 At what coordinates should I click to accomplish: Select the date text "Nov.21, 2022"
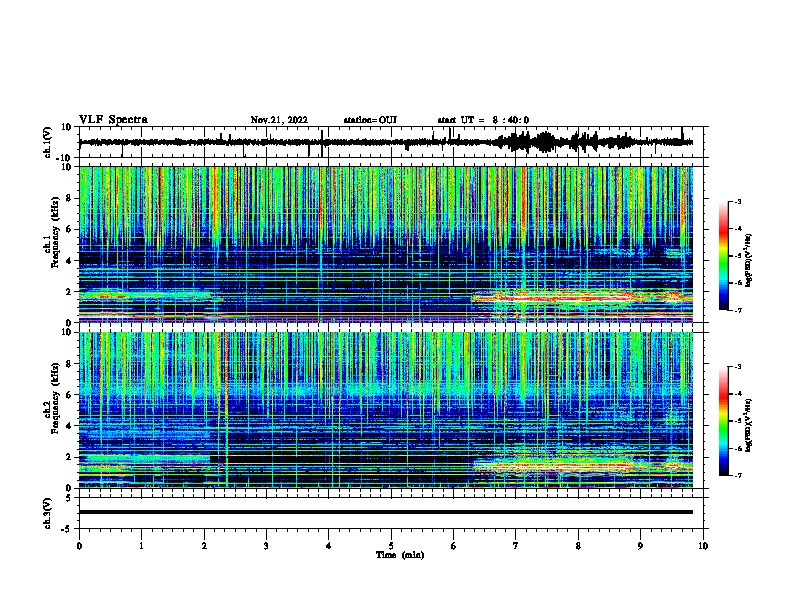pos(279,120)
